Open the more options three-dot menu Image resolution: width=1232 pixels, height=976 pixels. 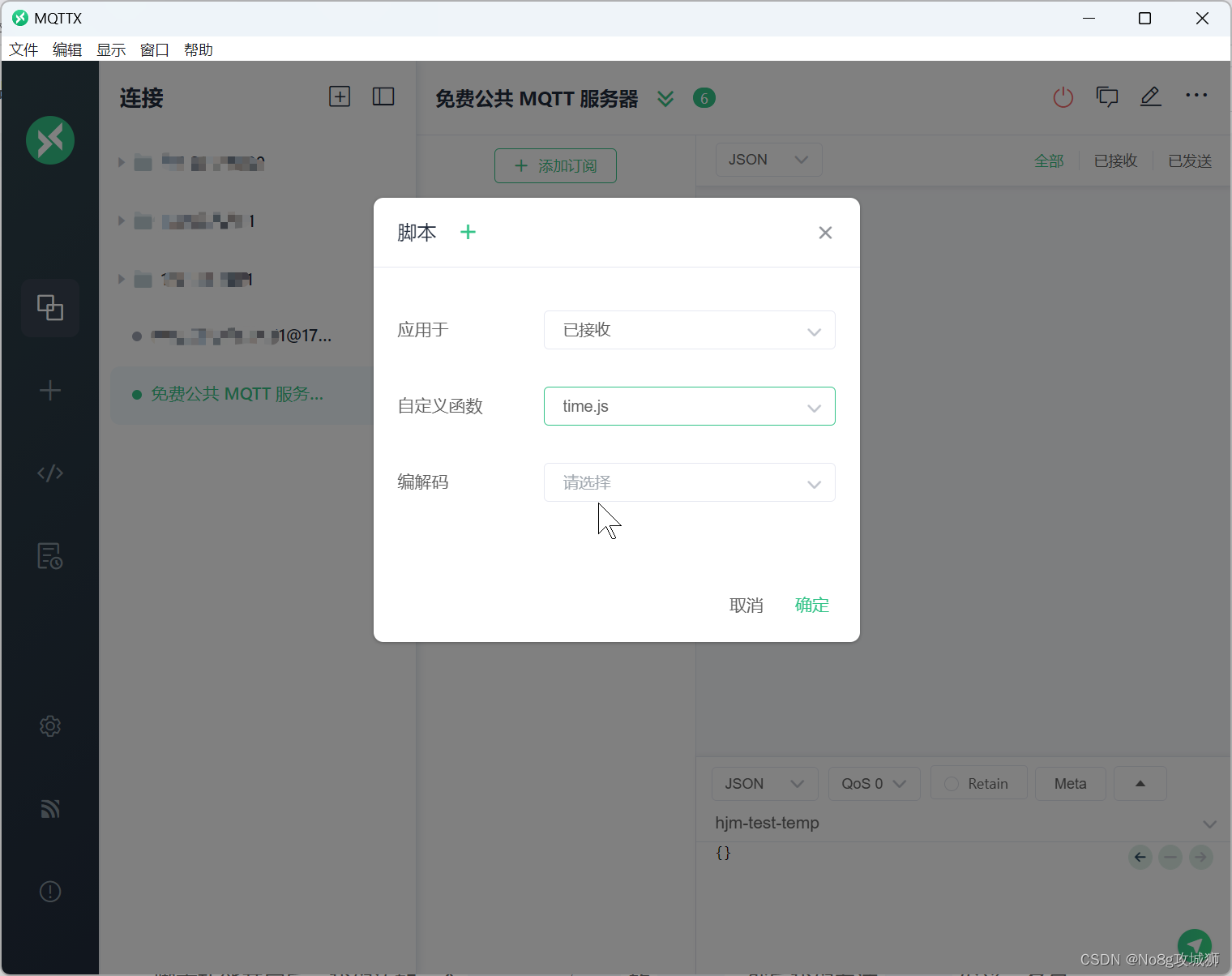tap(1196, 96)
